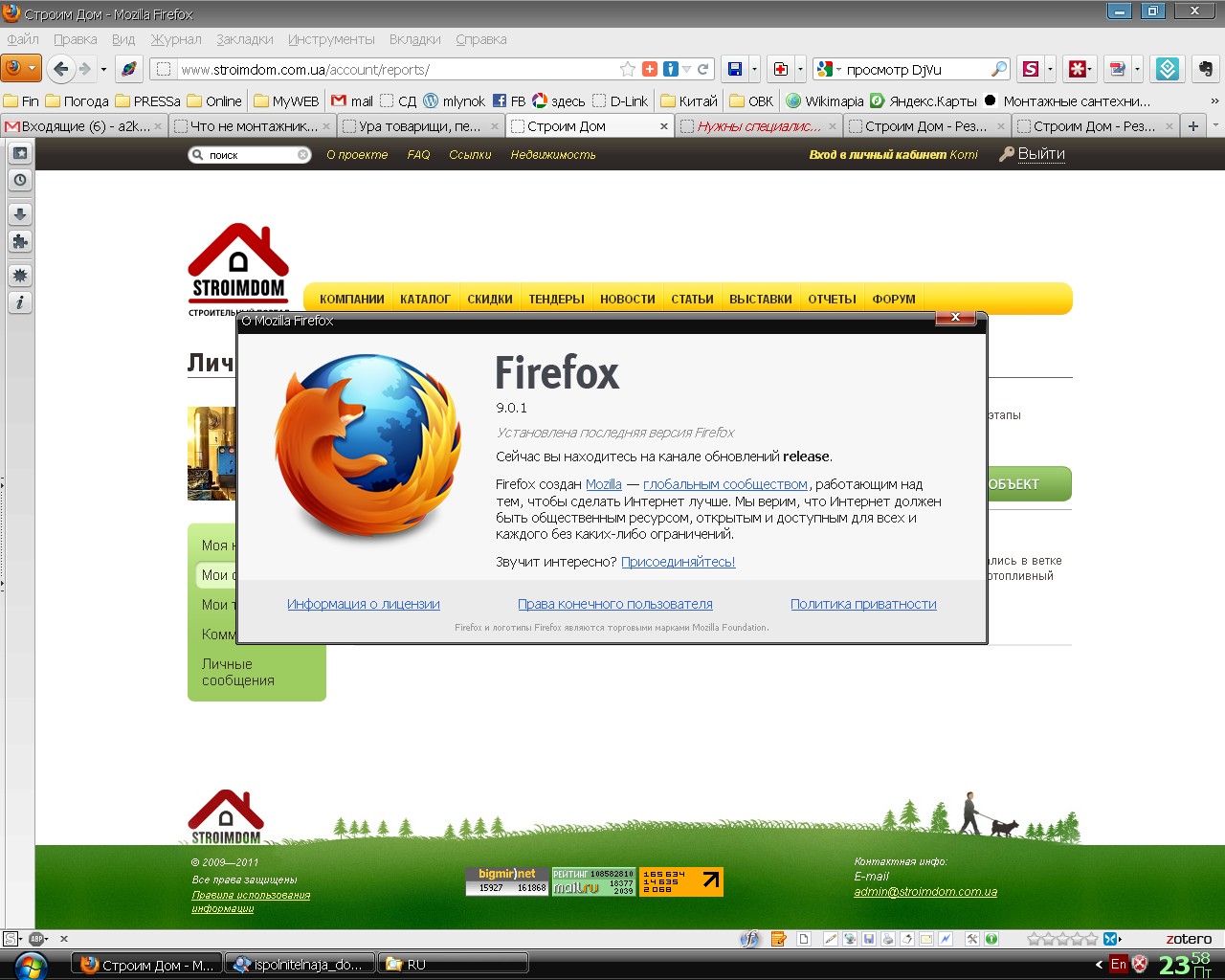Click the blue 'f' icon in address bar
The height and width of the screenshot is (980, 1225).
[x=670, y=69]
